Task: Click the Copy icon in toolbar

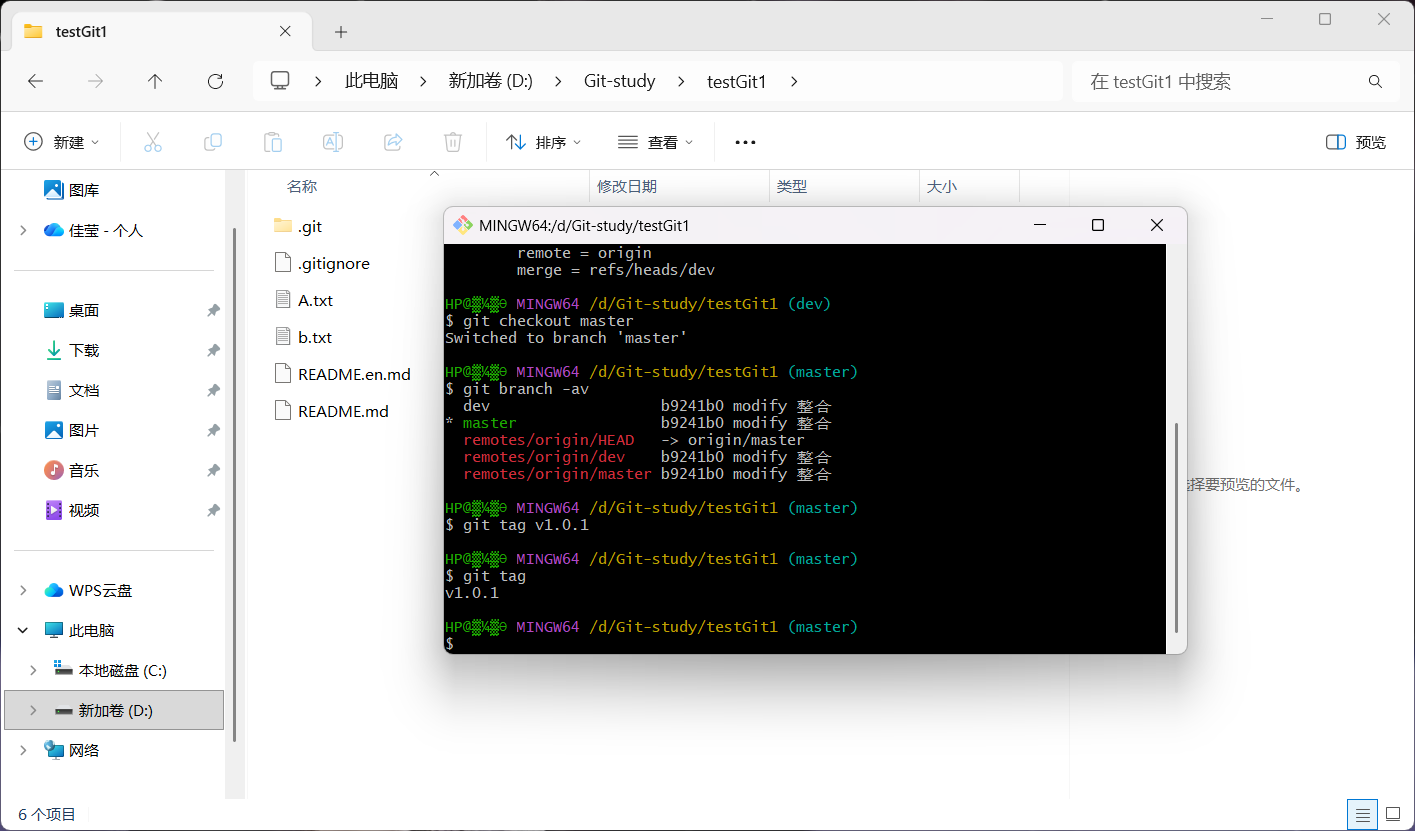Action: pos(213,142)
